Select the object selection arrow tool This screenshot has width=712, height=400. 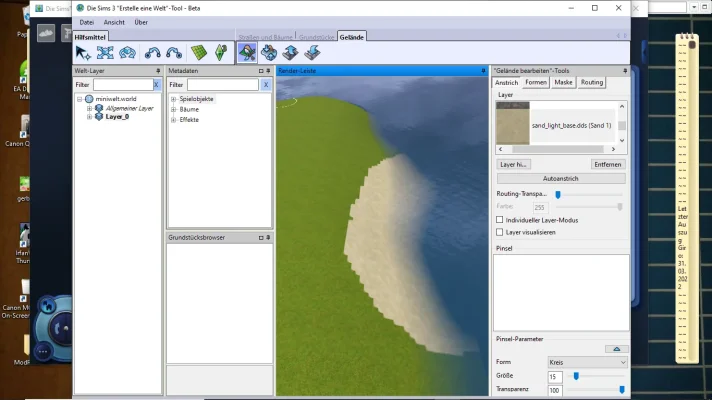click(84, 53)
